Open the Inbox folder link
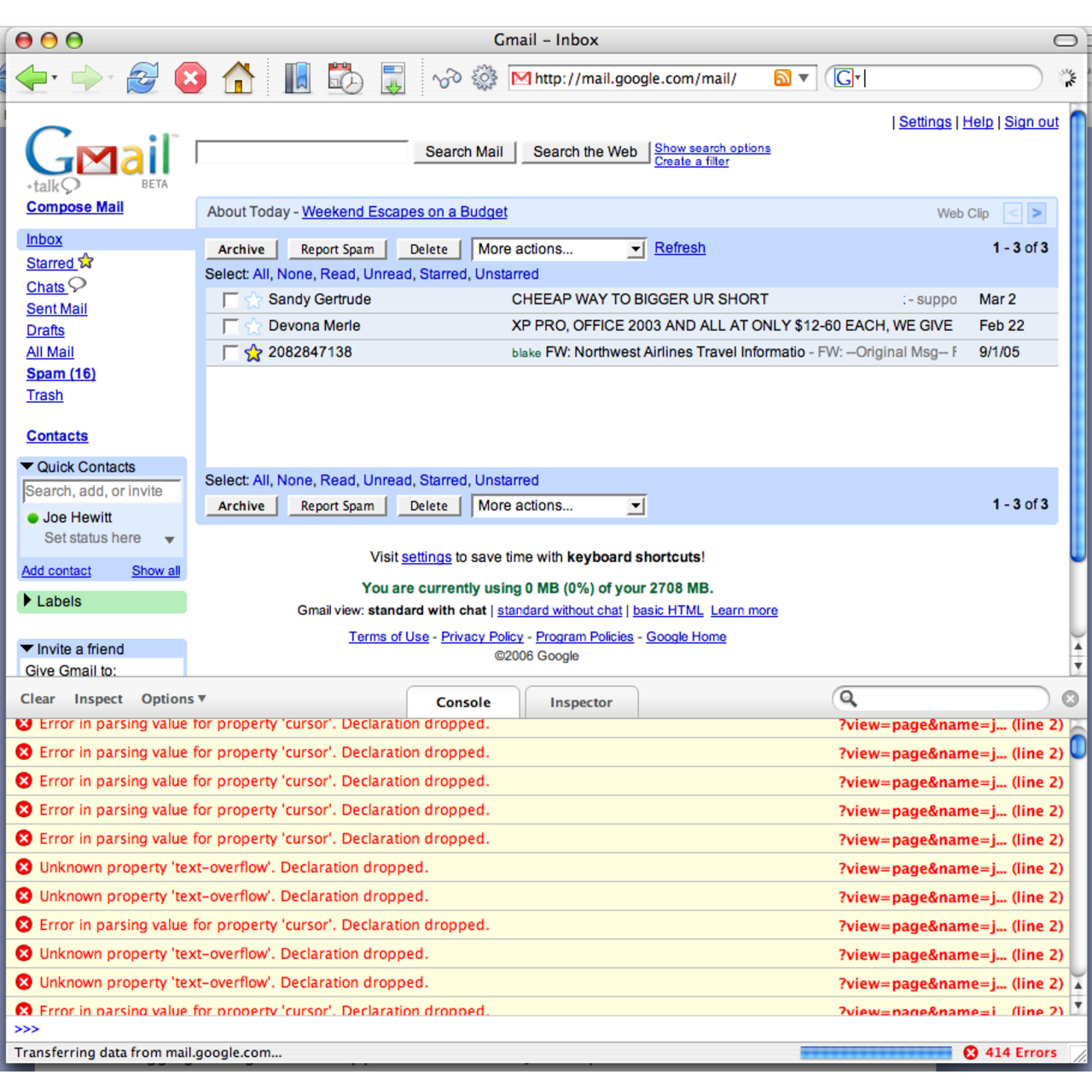The height and width of the screenshot is (1092, 1092). coord(44,240)
